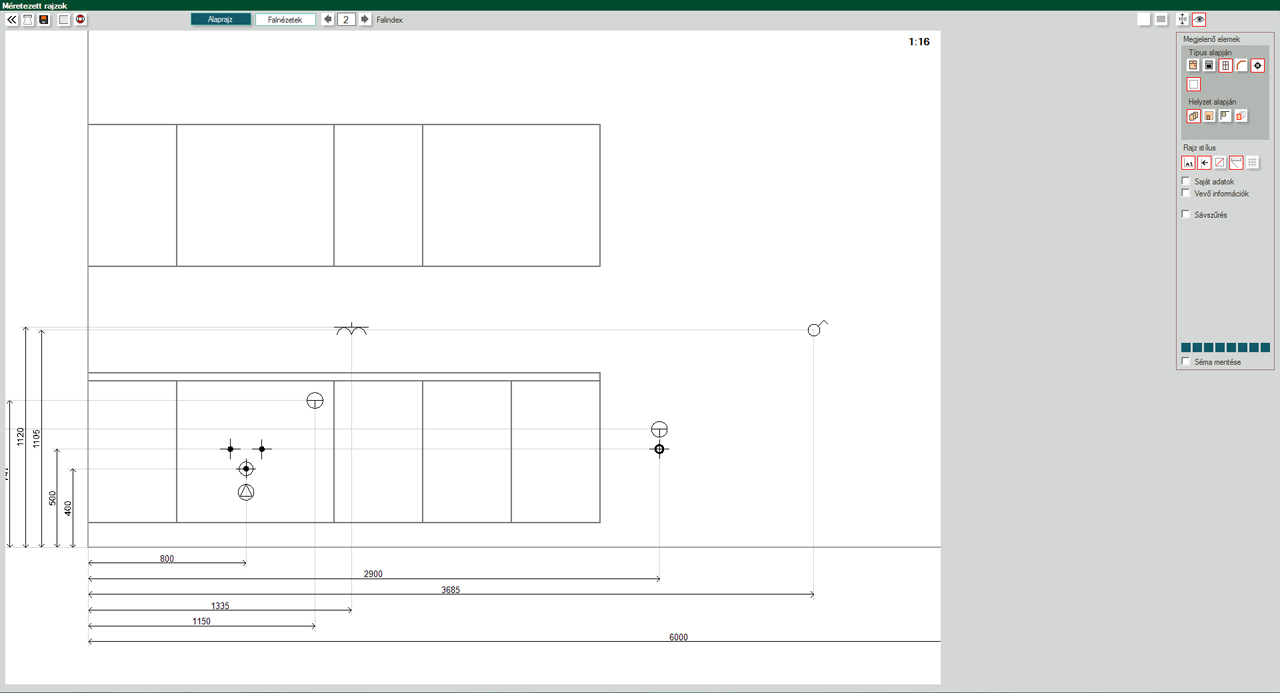Click the left-arrow icon under Rajz stílus

pos(1205,163)
